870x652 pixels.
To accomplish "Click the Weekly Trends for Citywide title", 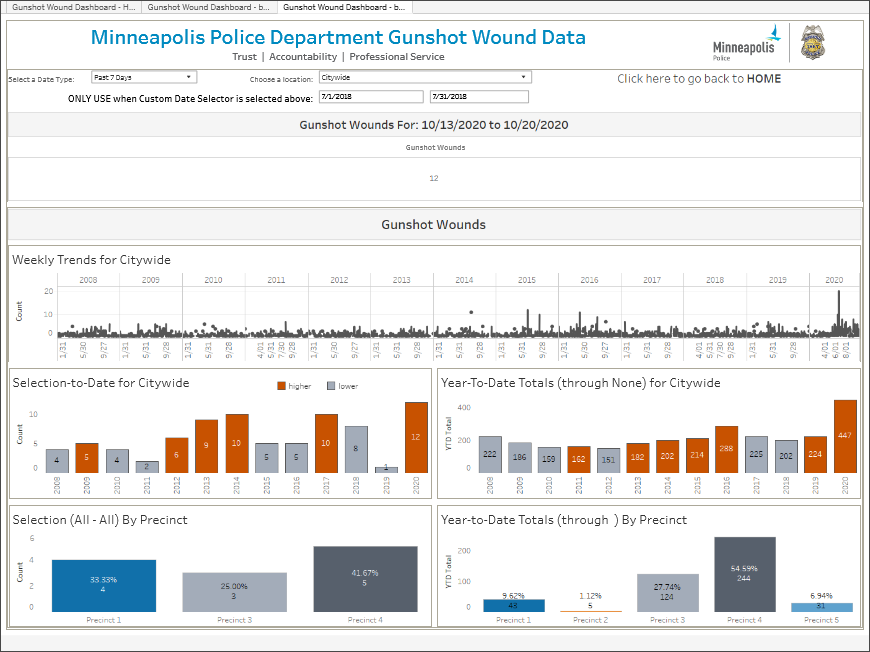I will point(92,260).
